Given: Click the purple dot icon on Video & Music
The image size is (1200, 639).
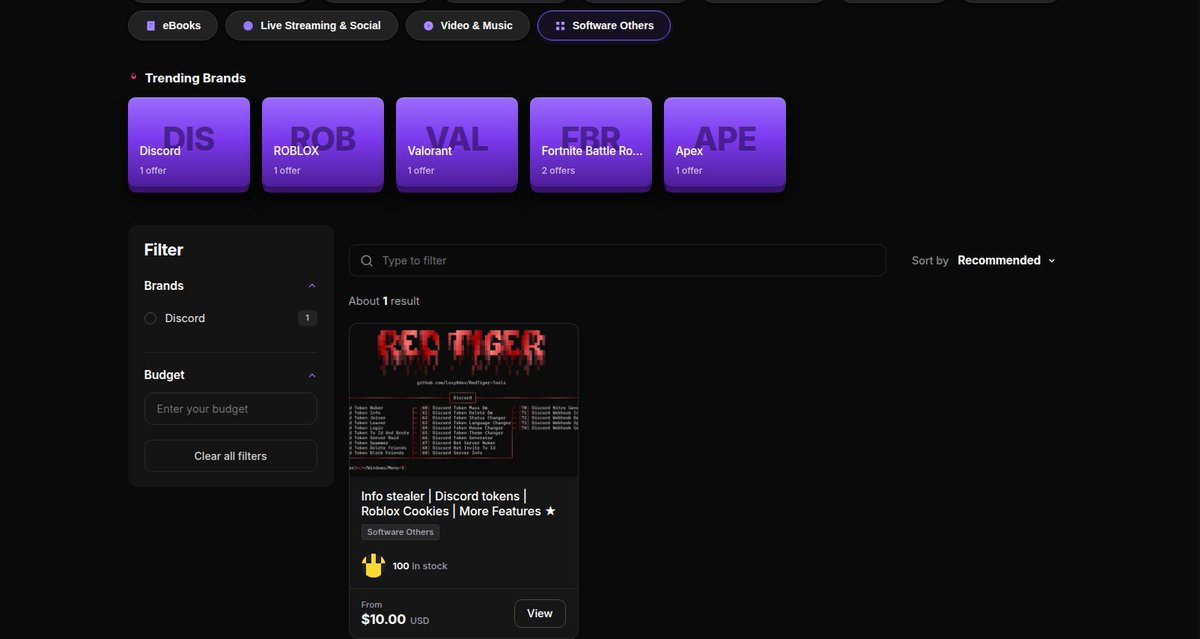Looking at the screenshot, I should 428,26.
